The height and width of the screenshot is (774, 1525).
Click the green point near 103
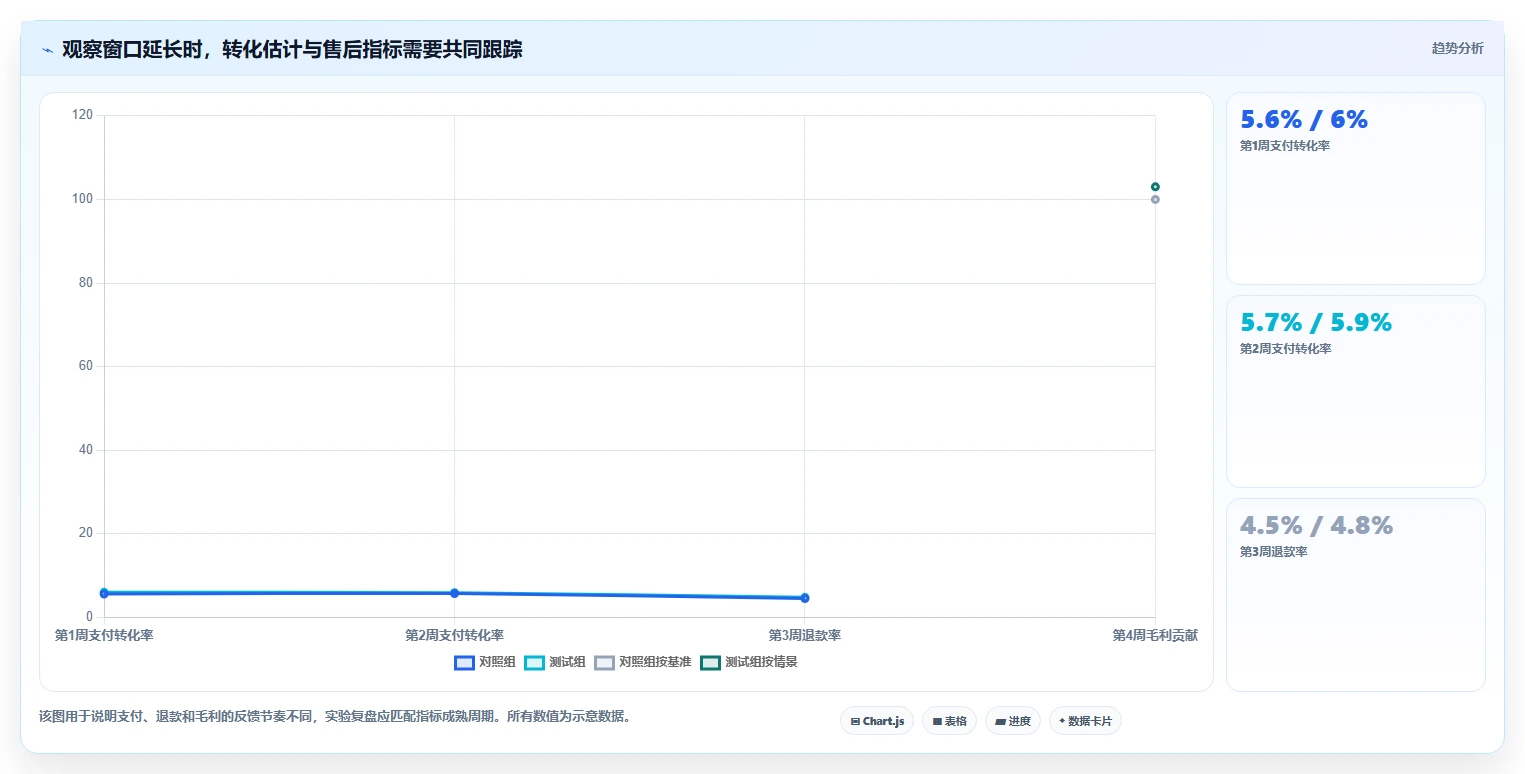point(1155,187)
